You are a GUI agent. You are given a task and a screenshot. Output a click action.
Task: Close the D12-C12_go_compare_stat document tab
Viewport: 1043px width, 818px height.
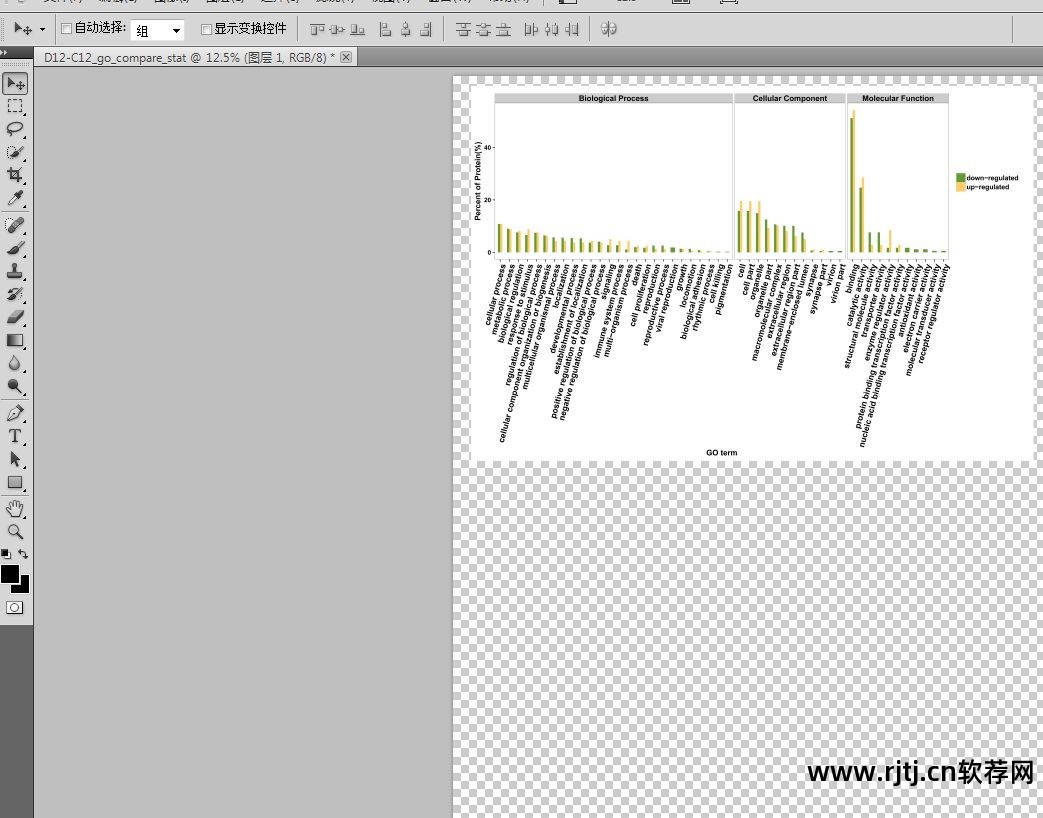[346, 58]
